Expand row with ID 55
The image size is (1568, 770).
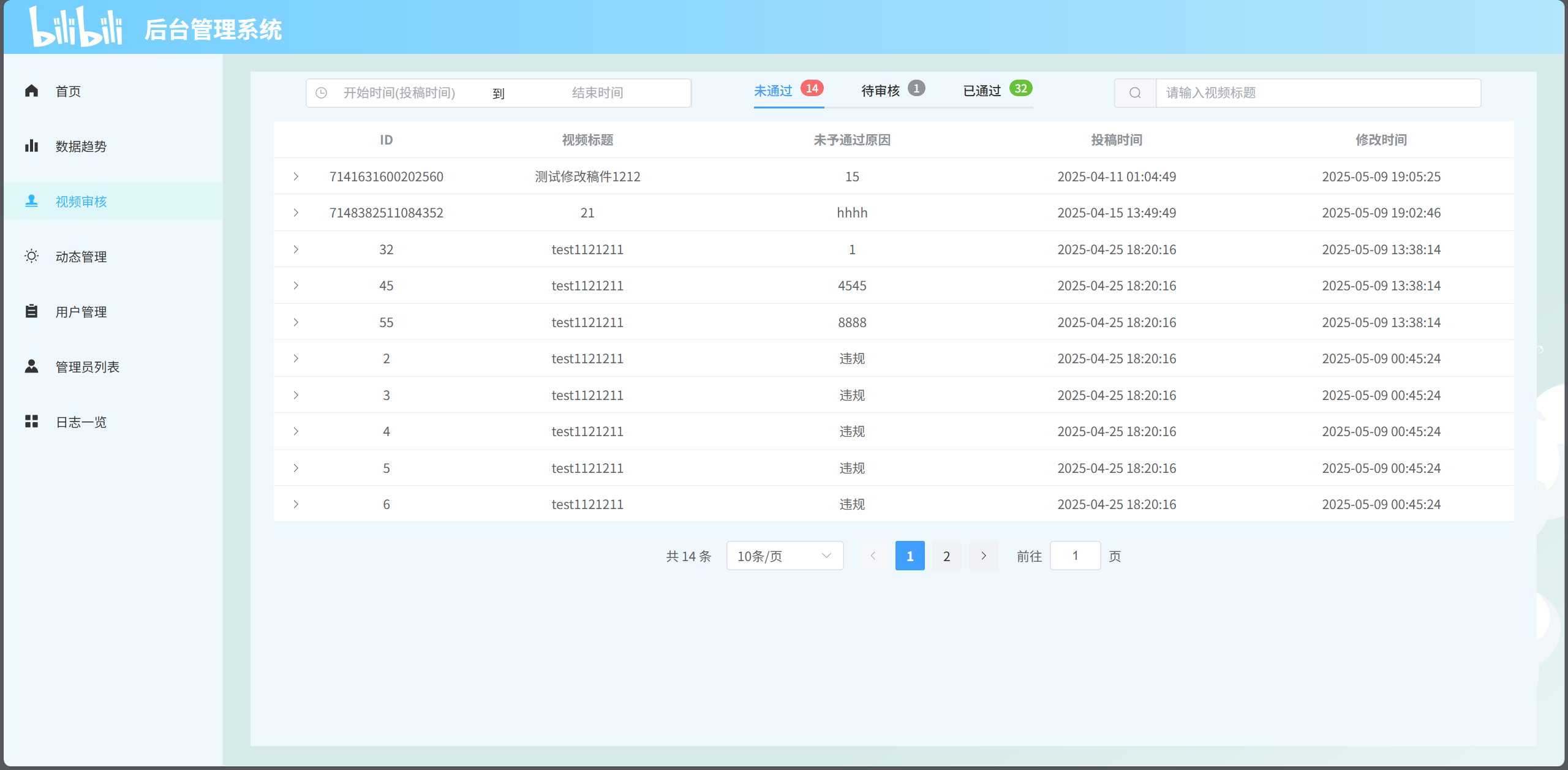pyautogui.click(x=296, y=322)
